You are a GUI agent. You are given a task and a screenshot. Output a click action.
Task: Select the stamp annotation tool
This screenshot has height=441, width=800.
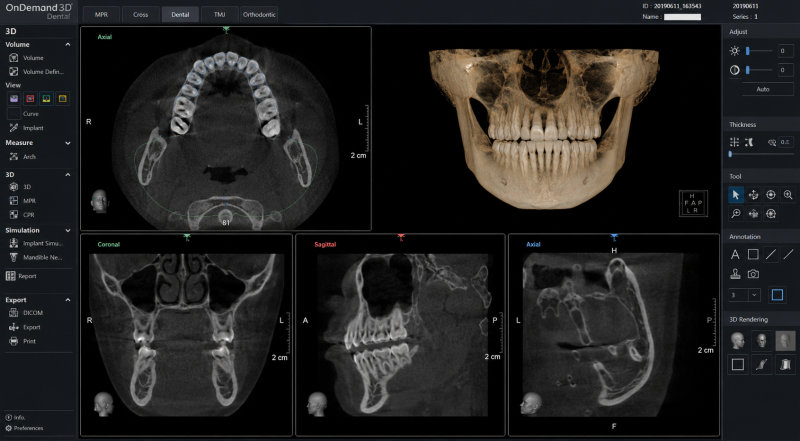[735, 274]
